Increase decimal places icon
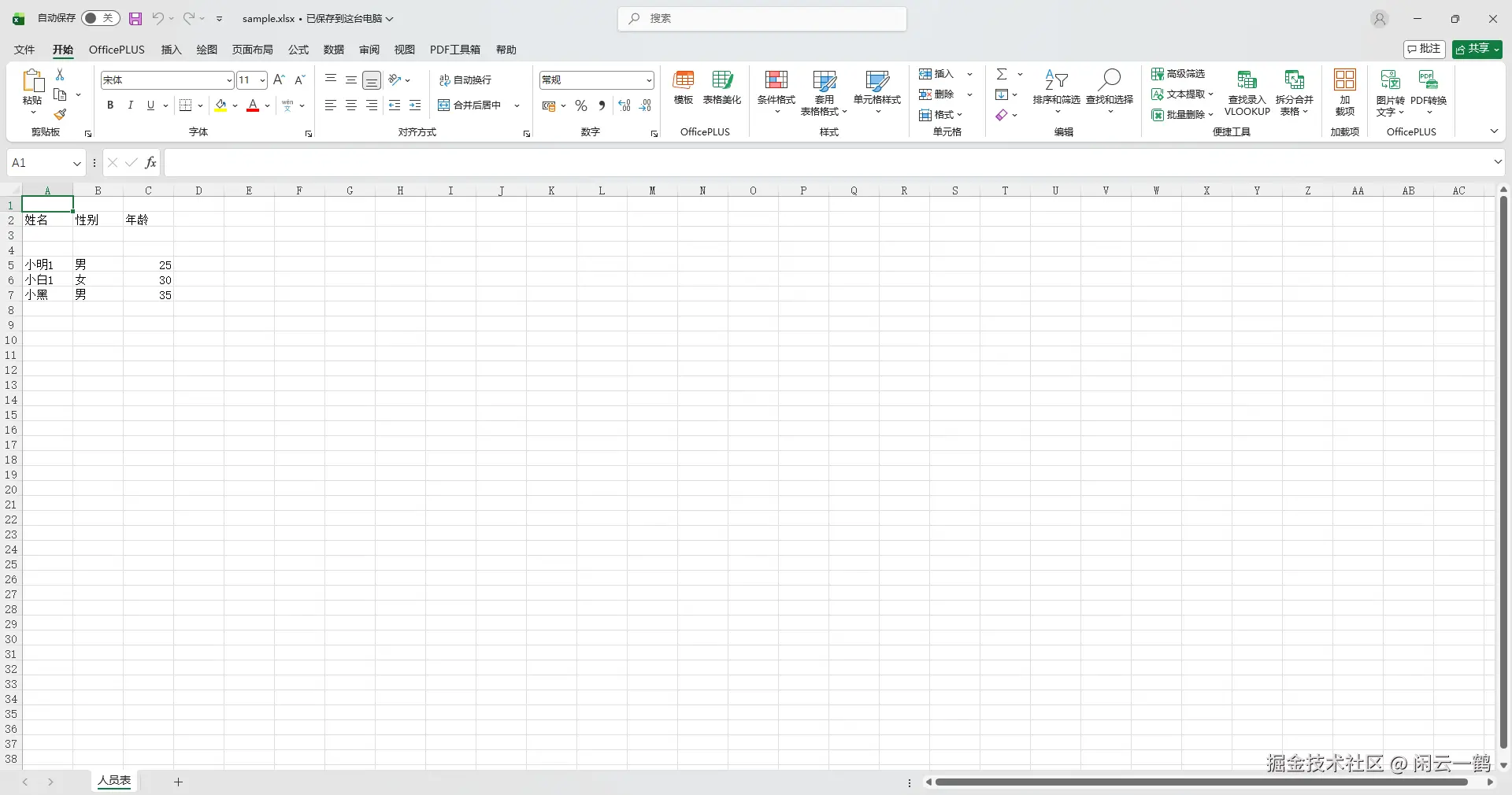Image resolution: width=1512 pixels, height=795 pixels. pyautogui.click(x=624, y=105)
